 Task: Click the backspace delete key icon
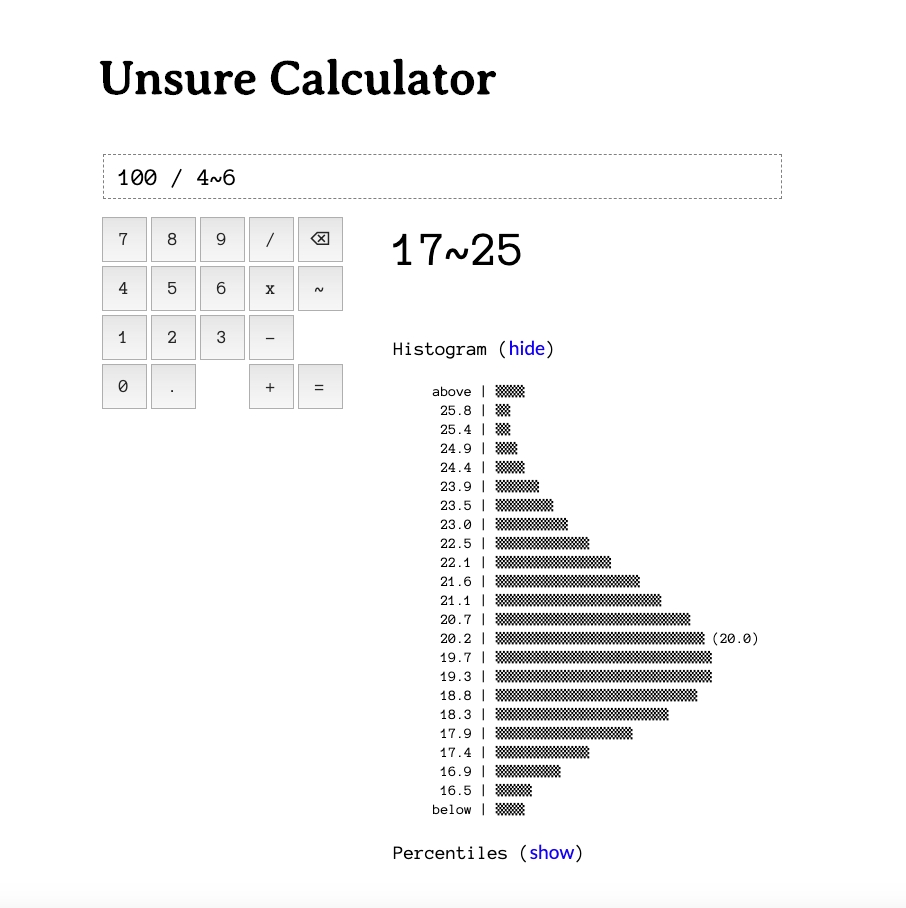(x=320, y=239)
